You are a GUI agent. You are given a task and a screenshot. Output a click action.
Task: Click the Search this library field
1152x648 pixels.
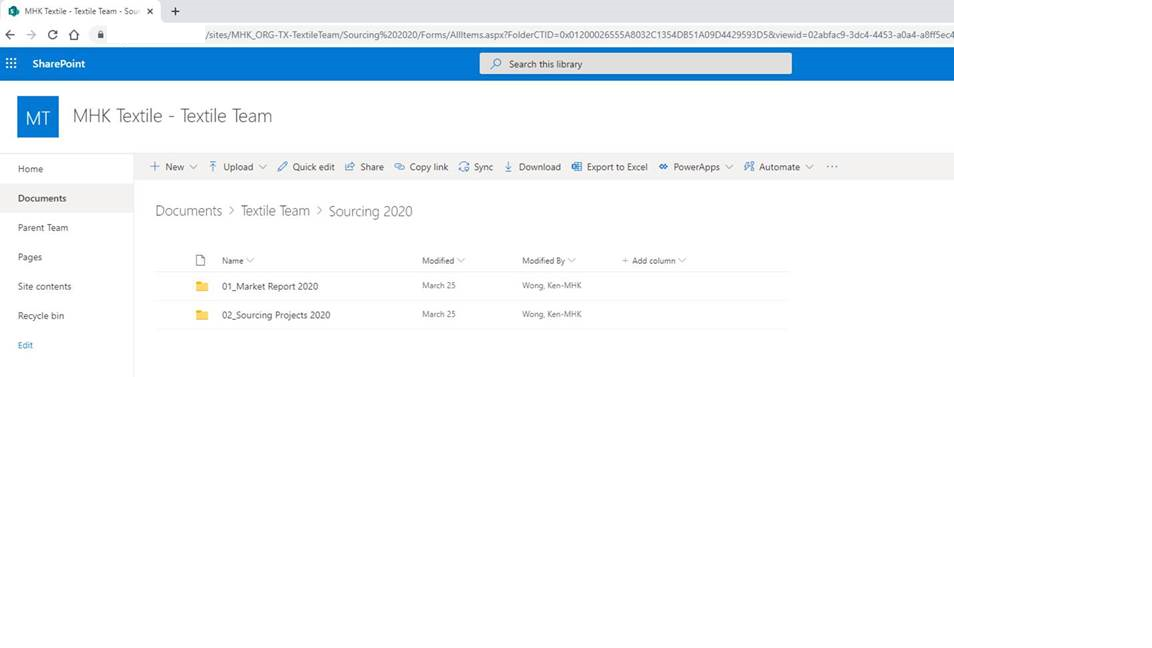click(x=634, y=63)
